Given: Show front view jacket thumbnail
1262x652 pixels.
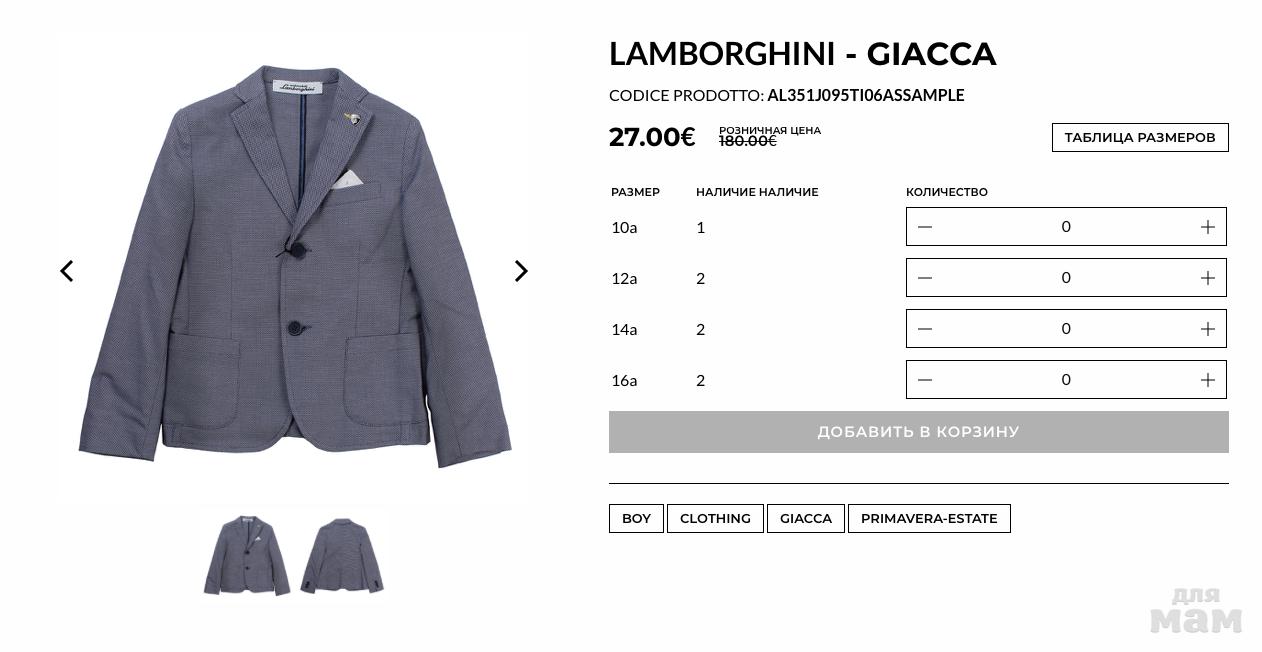Looking at the screenshot, I should (246, 555).
